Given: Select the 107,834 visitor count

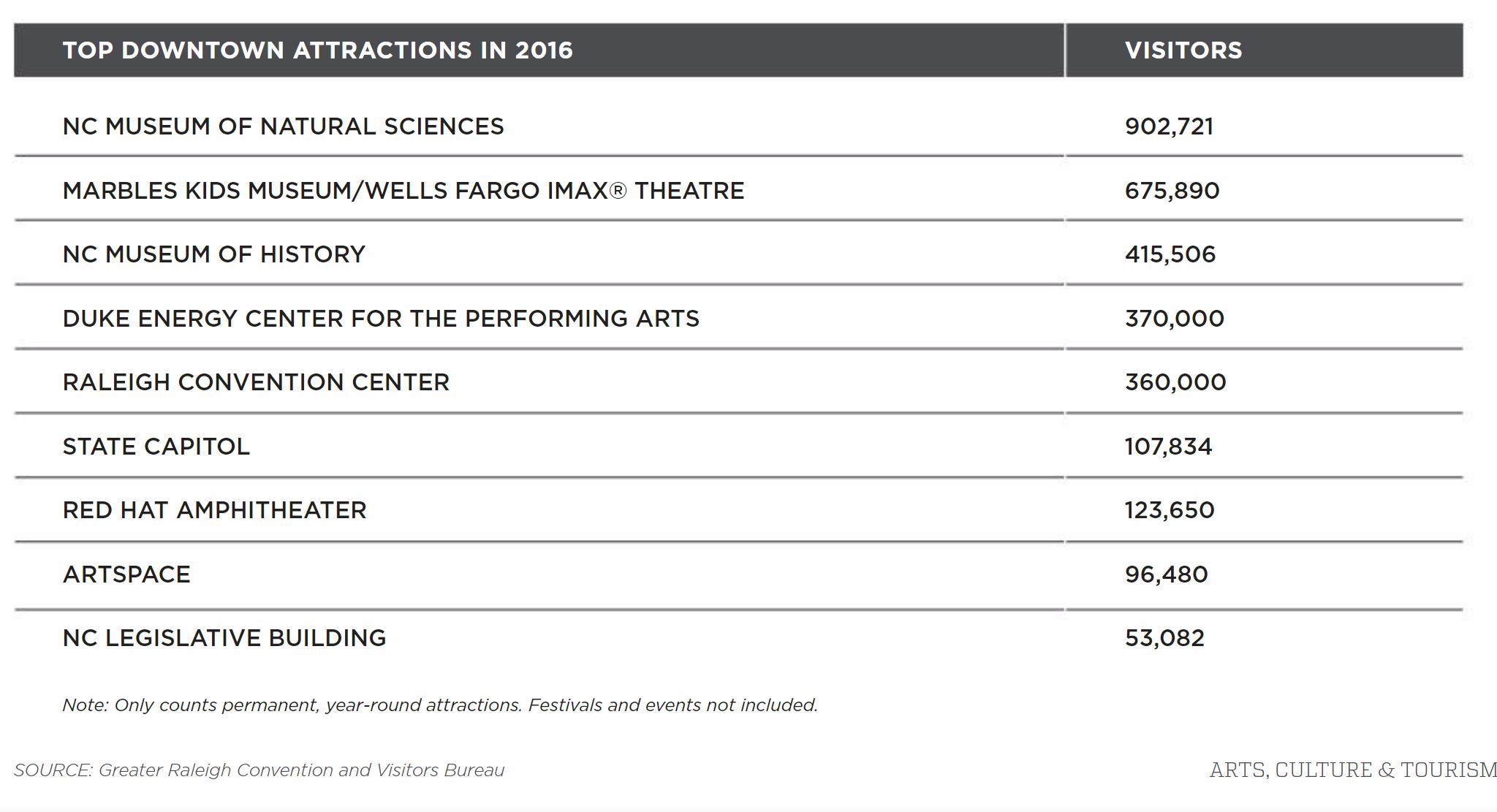Looking at the screenshot, I should [x=1168, y=447].
